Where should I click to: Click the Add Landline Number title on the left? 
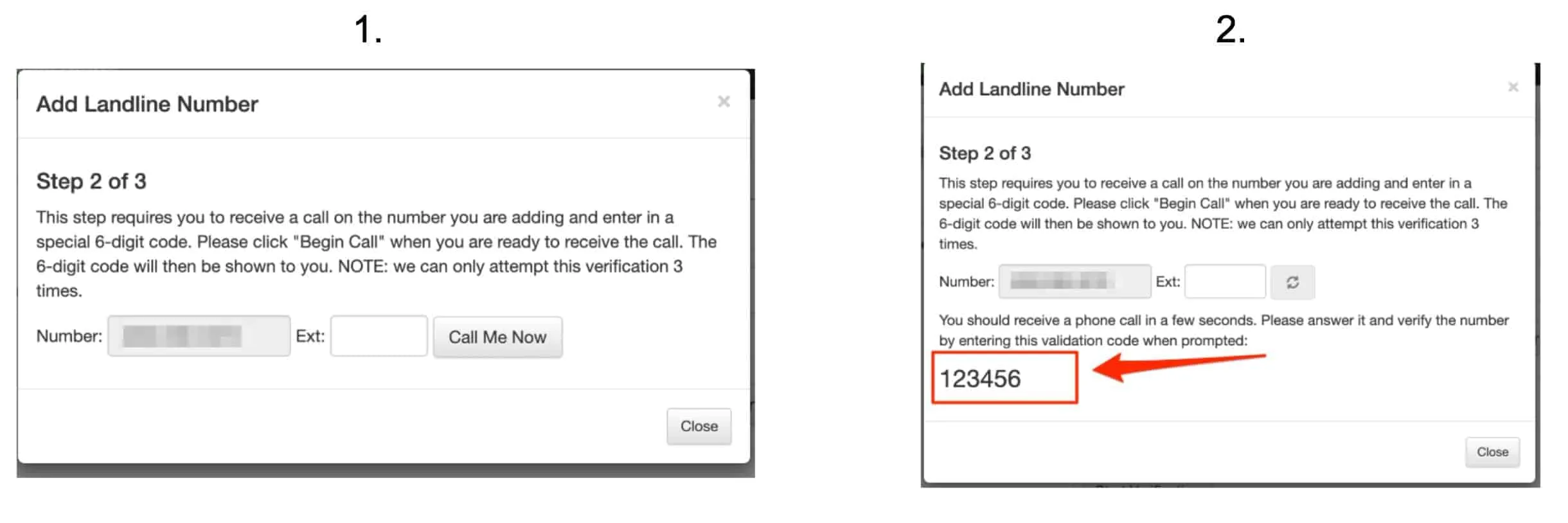tap(147, 103)
